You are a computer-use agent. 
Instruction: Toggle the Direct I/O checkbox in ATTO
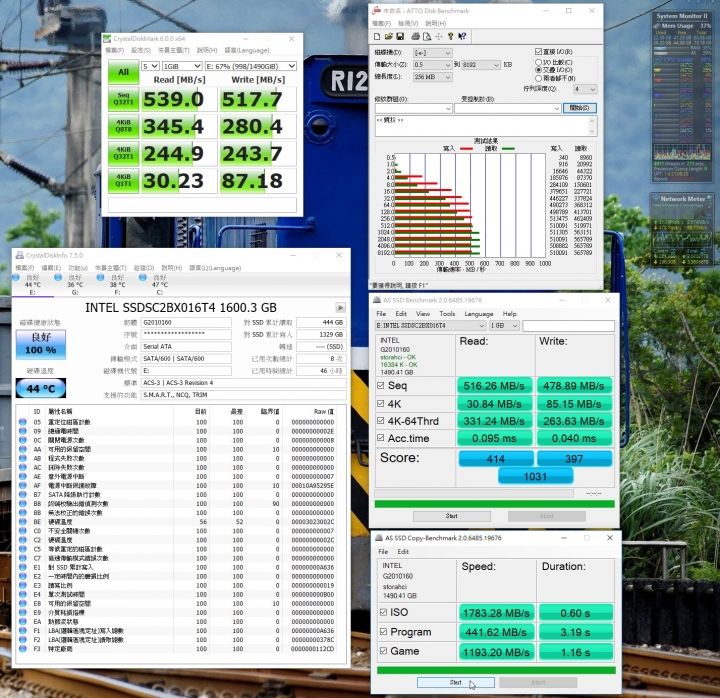(x=538, y=51)
